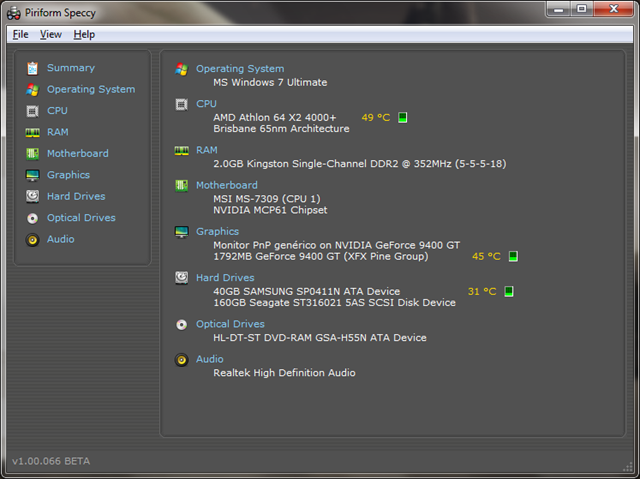Click the 49 °C CPU temperature value
The height and width of the screenshot is (479, 640).
point(376,118)
